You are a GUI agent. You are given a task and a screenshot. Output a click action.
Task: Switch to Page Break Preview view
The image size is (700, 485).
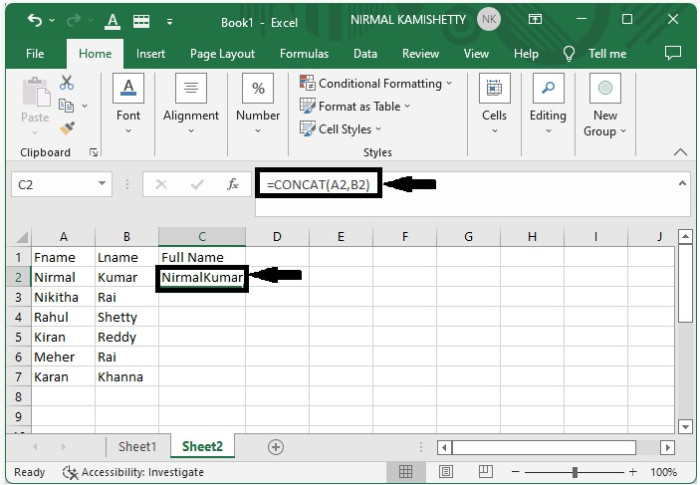[485, 472]
